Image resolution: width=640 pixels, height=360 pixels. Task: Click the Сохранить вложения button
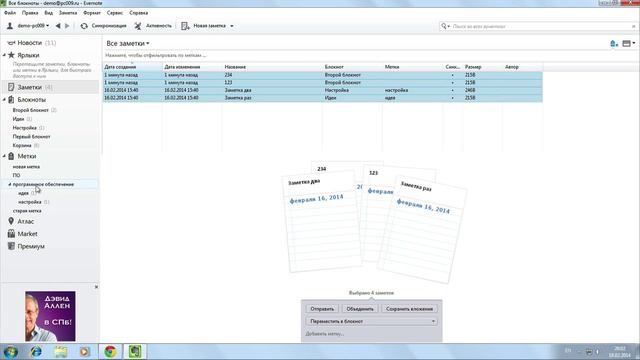[x=409, y=309]
